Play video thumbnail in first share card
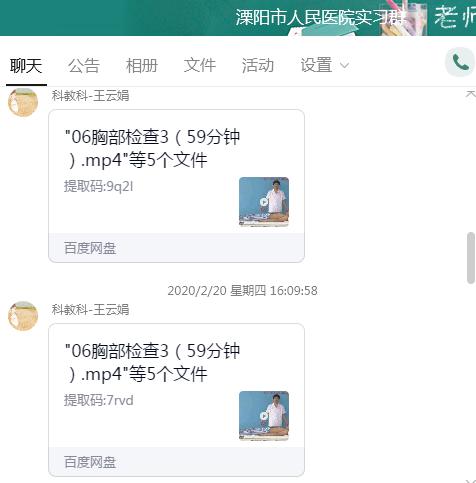Image resolution: width=476 pixels, height=483 pixels. [x=264, y=202]
